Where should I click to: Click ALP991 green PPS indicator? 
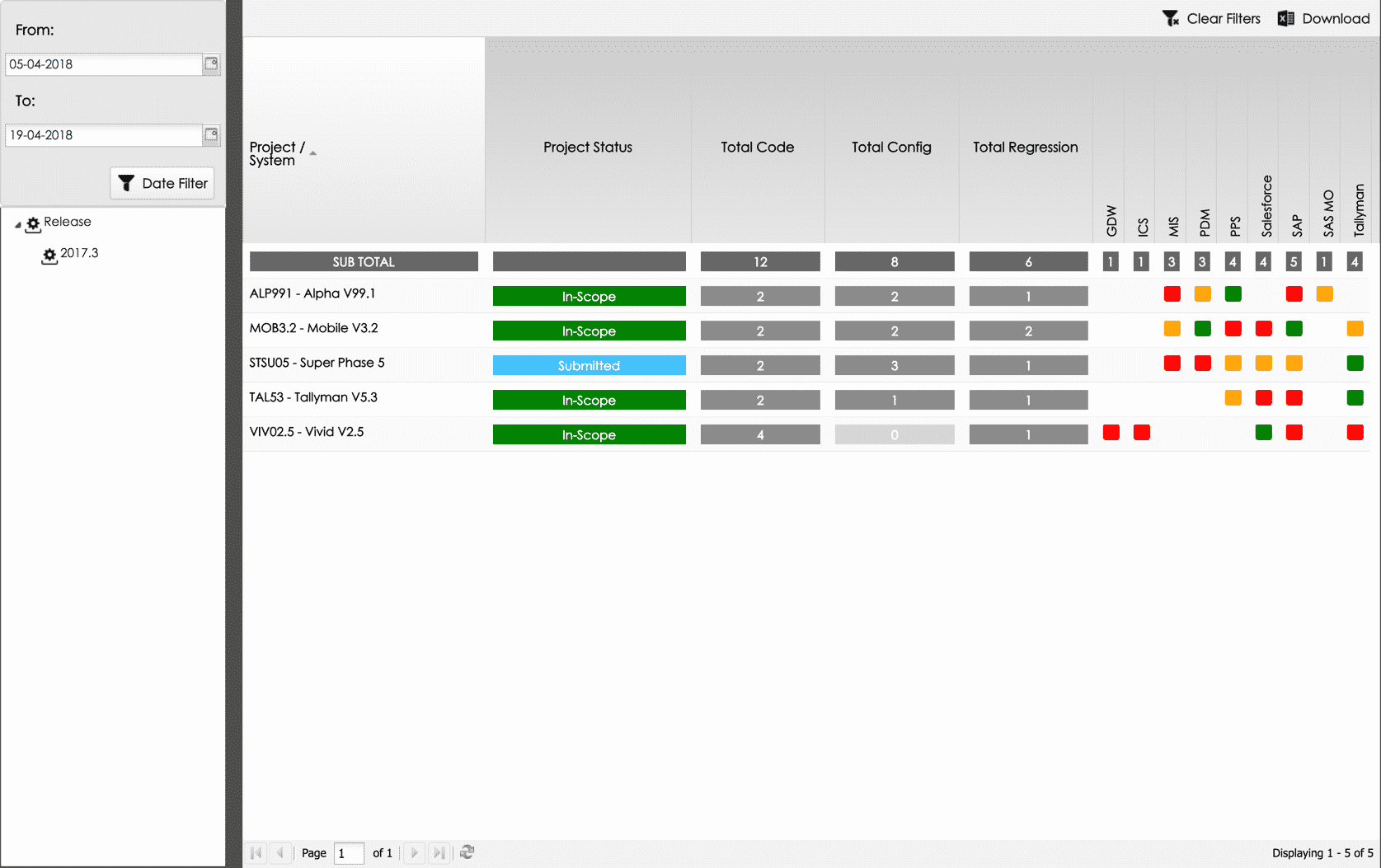click(1233, 293)
